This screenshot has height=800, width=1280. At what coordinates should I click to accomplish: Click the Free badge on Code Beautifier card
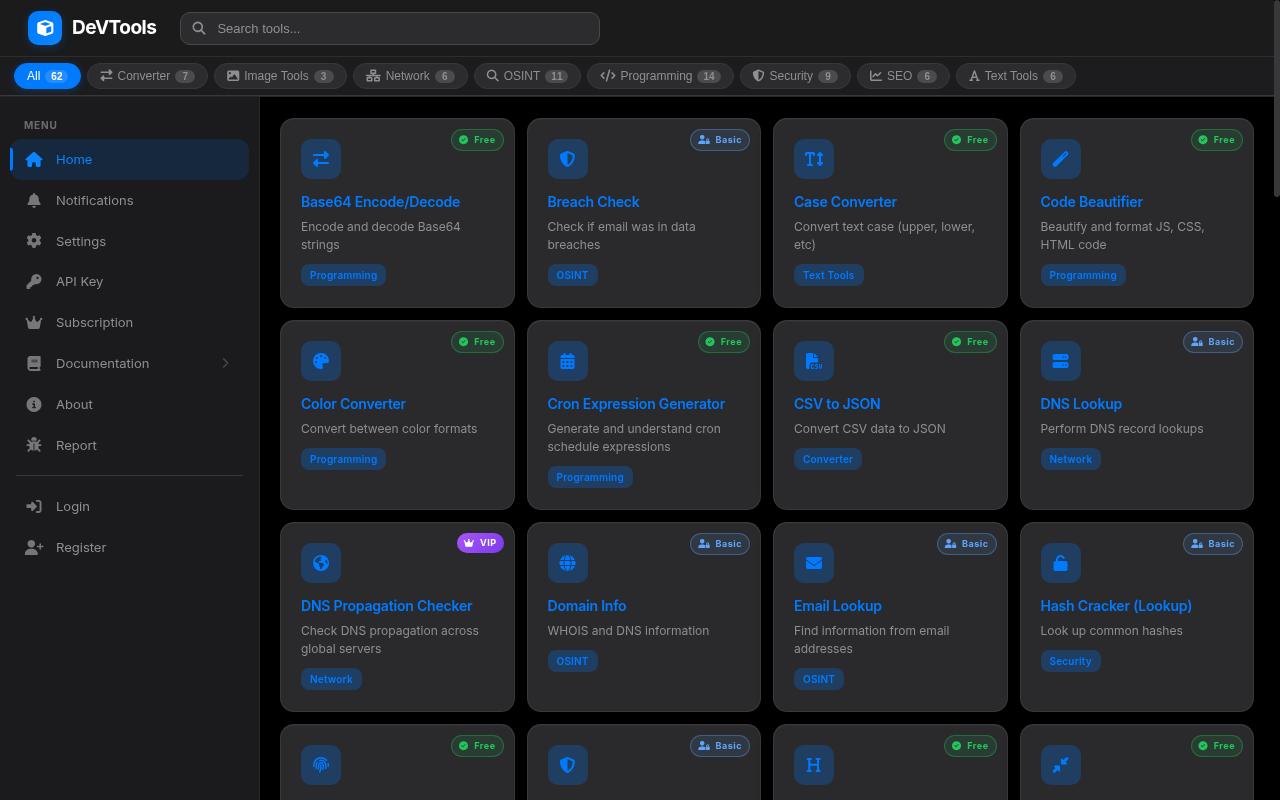tap(1217, 140)
